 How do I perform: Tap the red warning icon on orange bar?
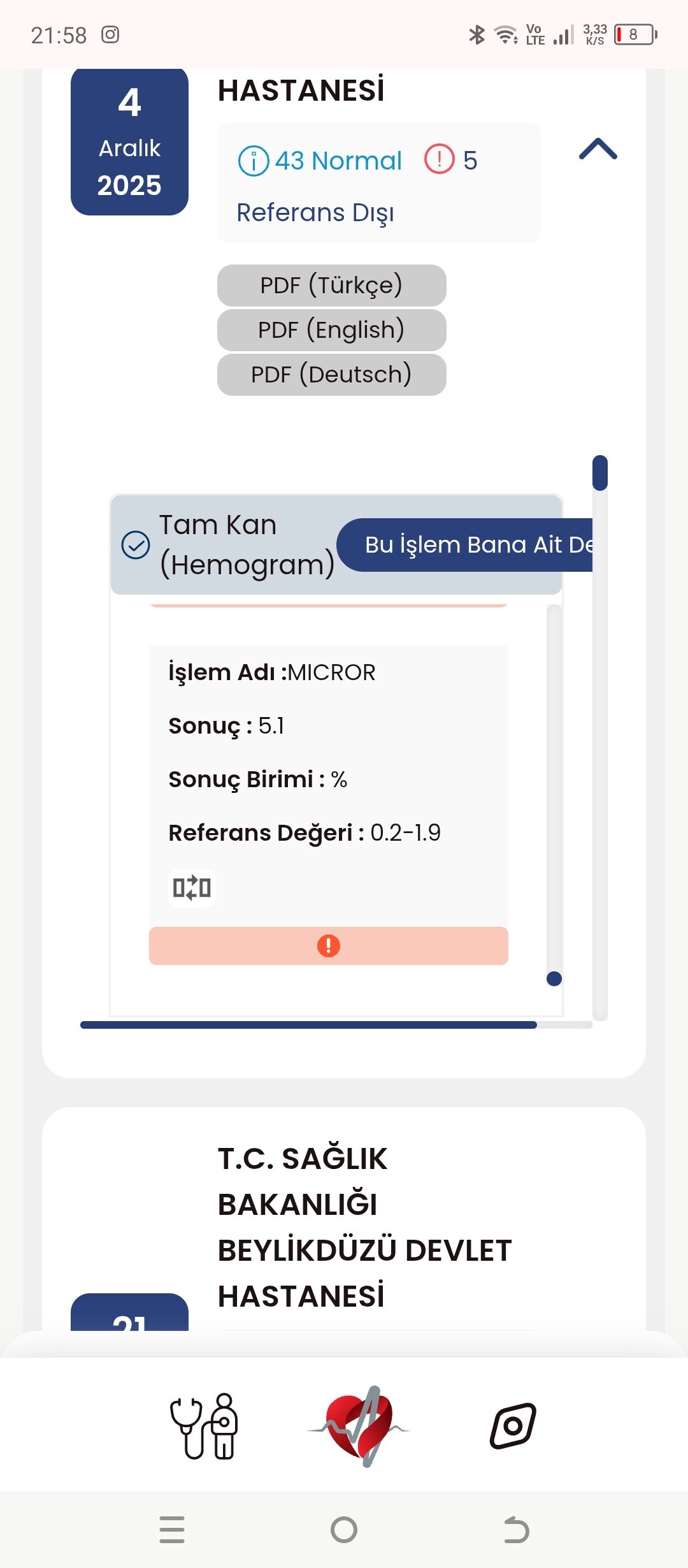(x=329, y=946)
